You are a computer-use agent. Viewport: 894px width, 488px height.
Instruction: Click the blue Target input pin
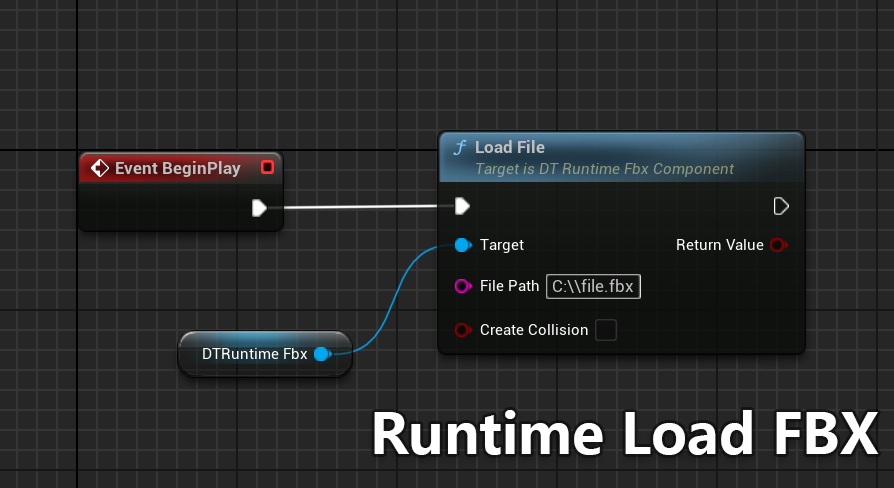pyautogui.click(x=463, y=245)
